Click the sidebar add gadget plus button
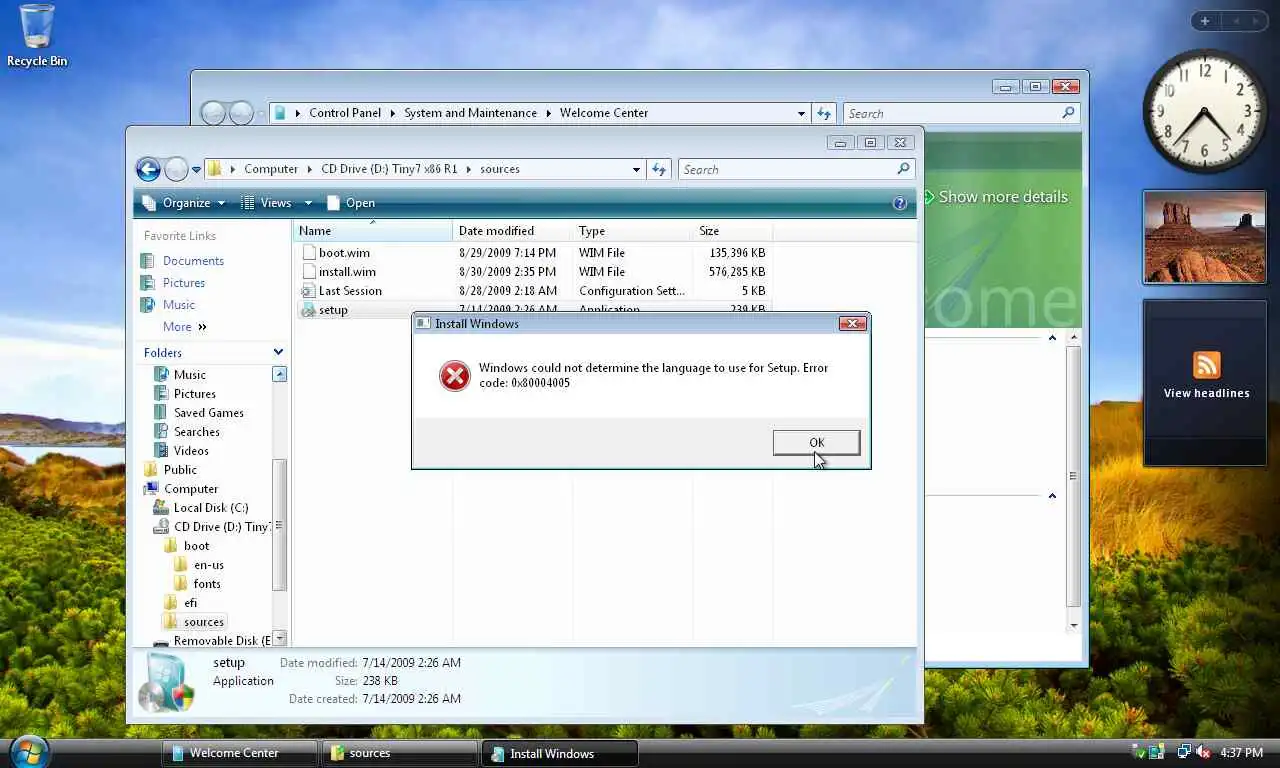This screenshot has width=1280, height=768. click(x=1204, y=21)
